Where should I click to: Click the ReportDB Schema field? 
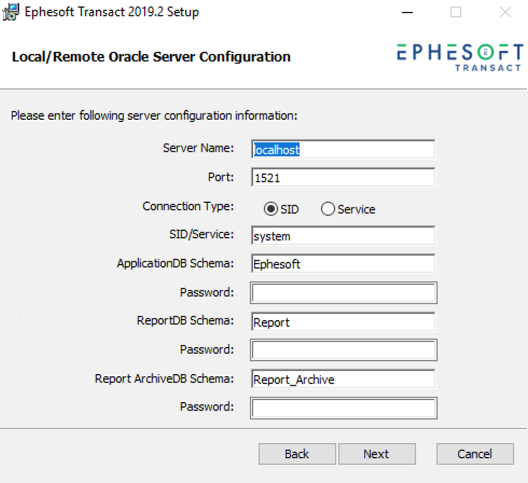click(343, 322)
